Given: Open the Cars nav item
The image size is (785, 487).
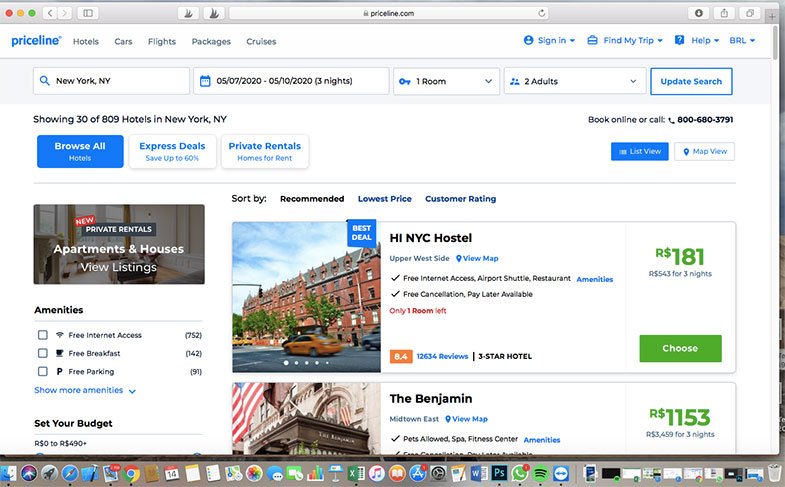Looking at the screenshot, I should (123, 42).
